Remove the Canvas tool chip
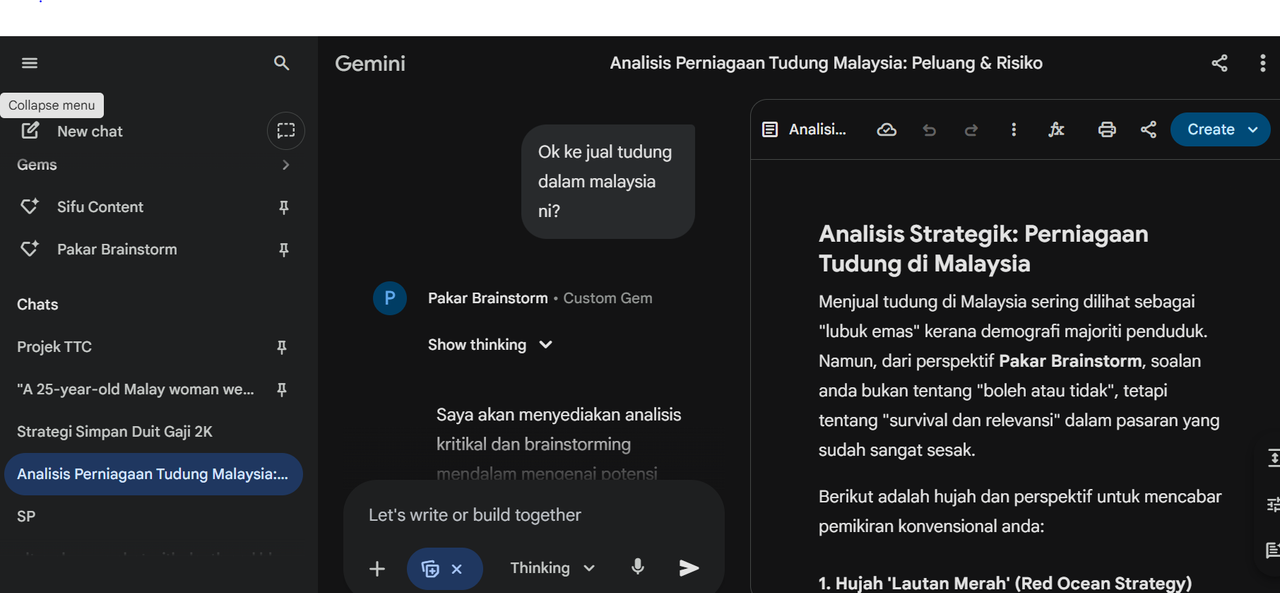The height and width of the screenshot is (593, 1280). pyautogui.click(x=457, y=569)
